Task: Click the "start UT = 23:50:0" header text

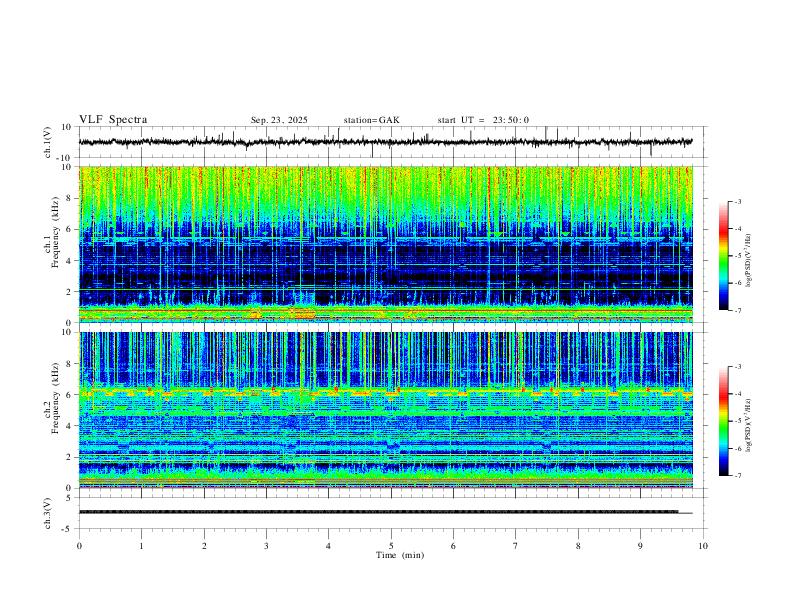Action: 483,120
